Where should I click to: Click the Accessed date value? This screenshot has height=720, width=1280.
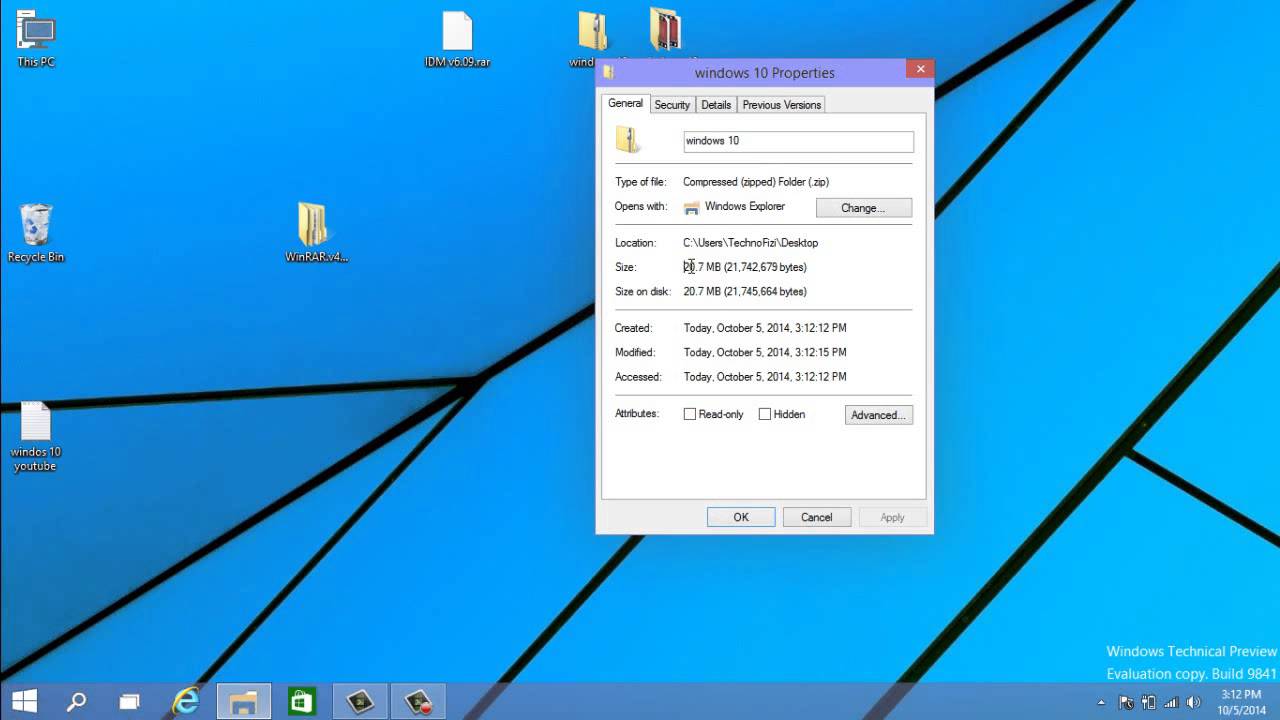765,377
